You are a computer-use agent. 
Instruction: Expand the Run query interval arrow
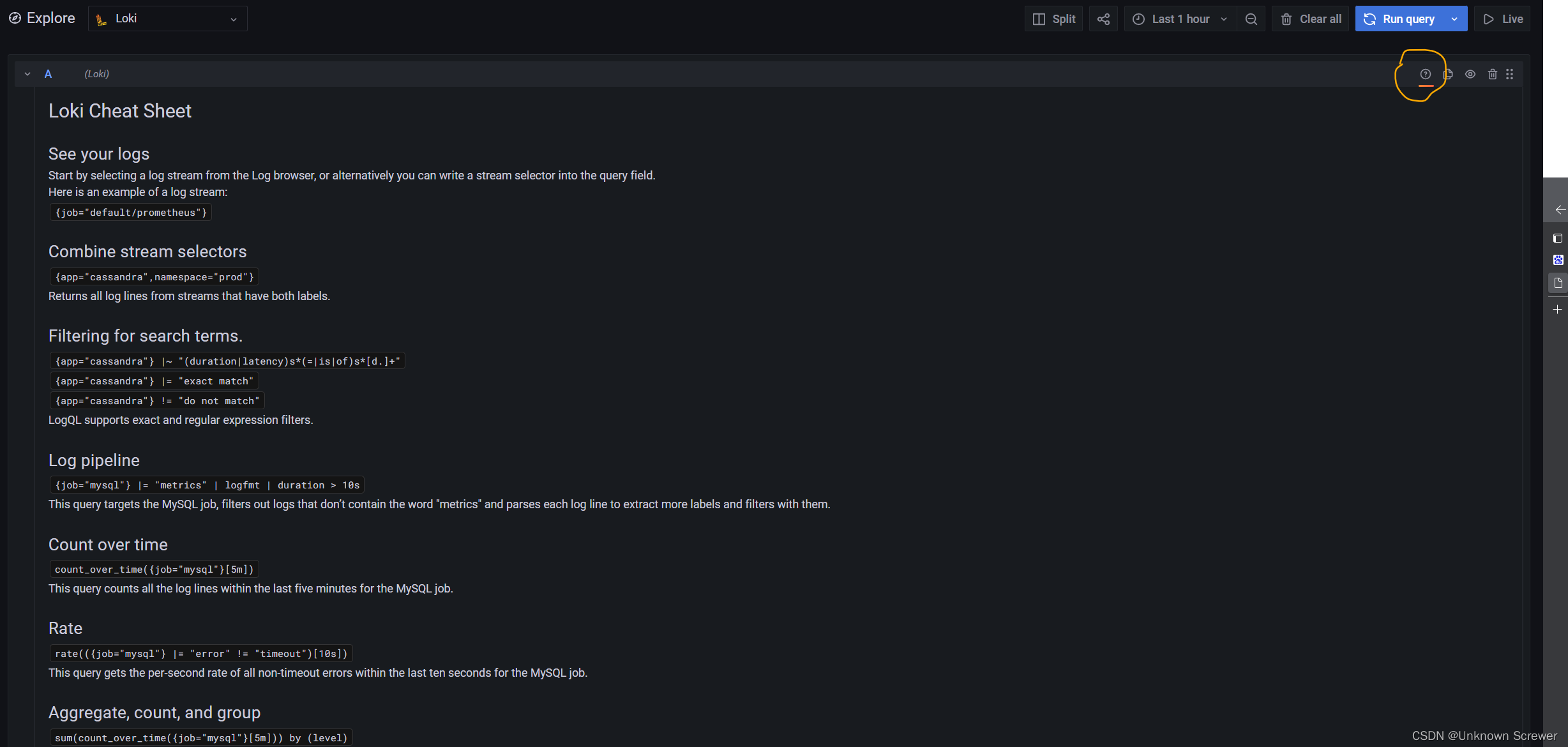point(1455,19)
